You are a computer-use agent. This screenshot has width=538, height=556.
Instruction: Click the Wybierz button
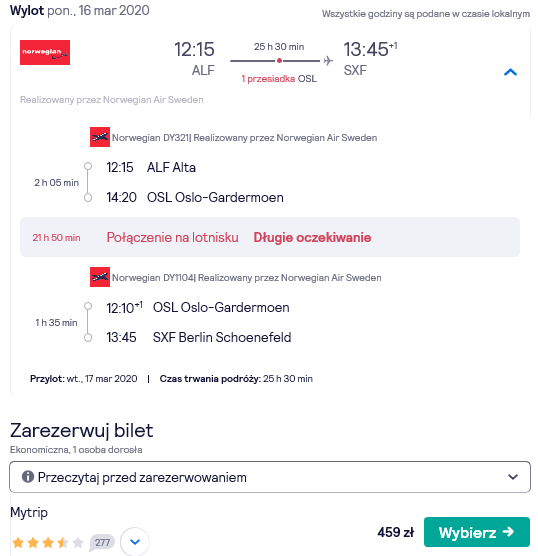[477, 532]
